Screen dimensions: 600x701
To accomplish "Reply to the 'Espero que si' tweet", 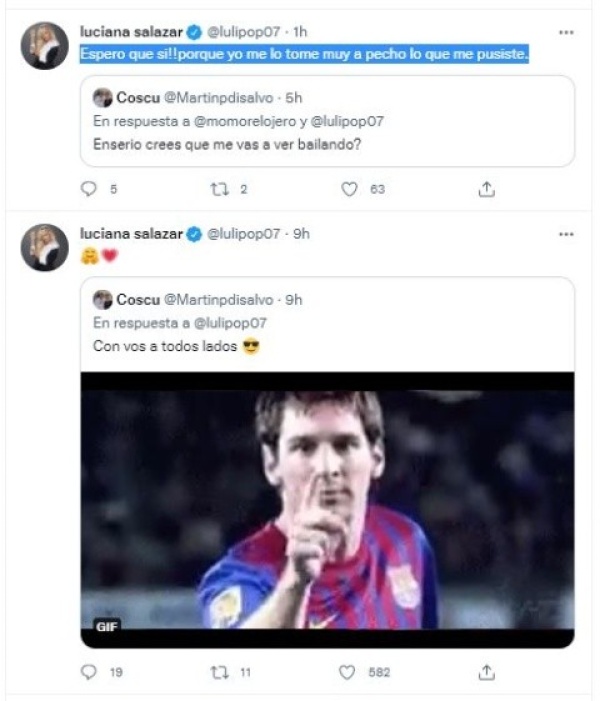I will (x=90, y=189).
